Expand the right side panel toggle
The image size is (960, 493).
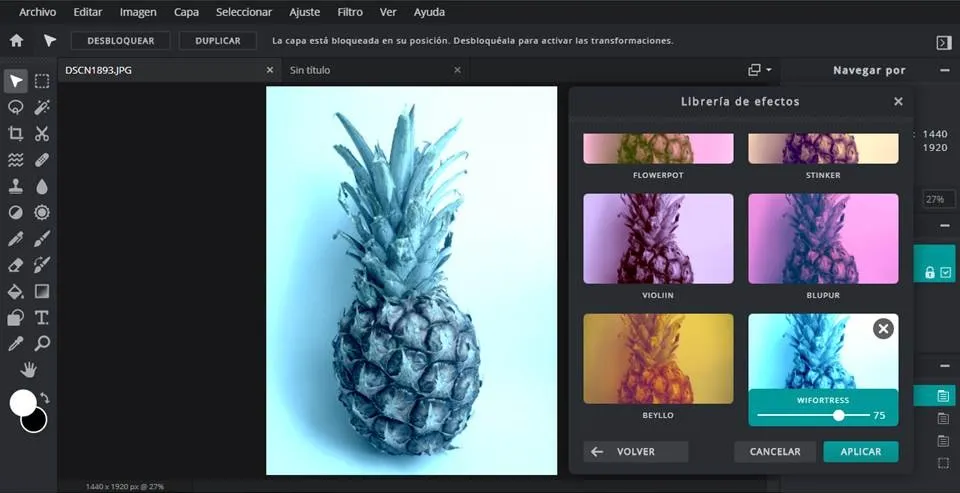(943, 42)
